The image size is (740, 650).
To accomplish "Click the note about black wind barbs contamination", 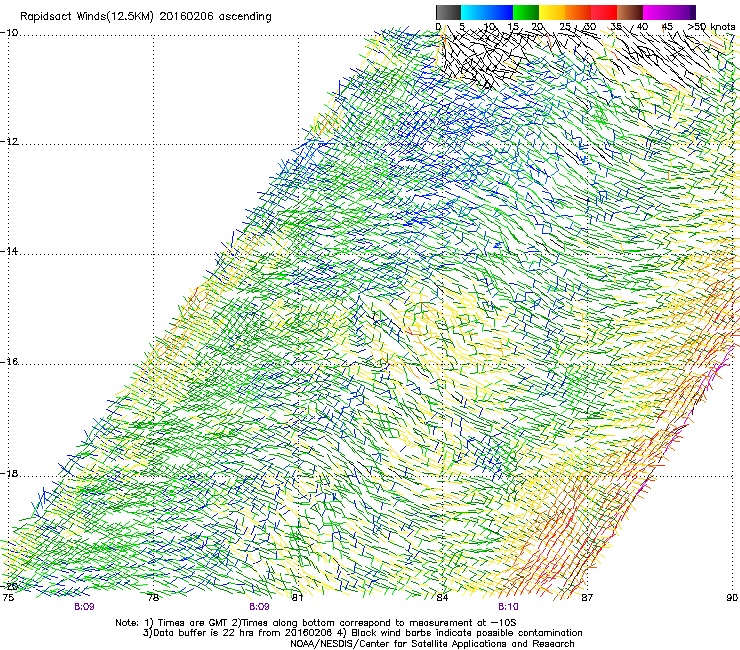I will (x=461, y=633).
